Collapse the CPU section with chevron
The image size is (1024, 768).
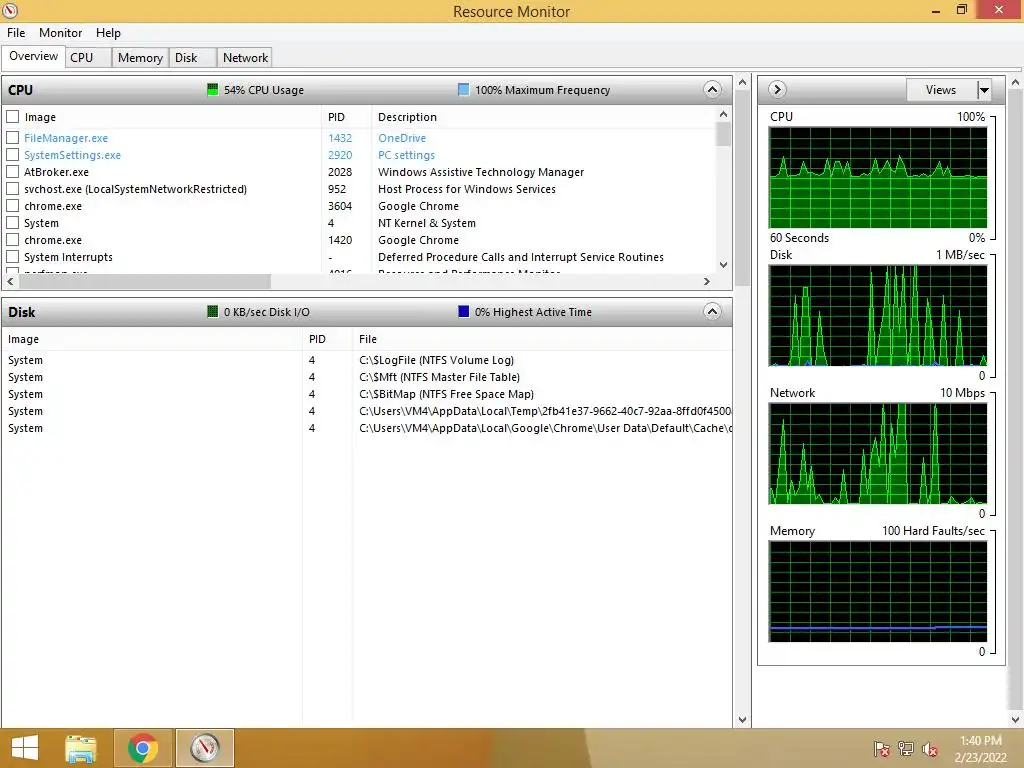pyautogui.click(x=712, y=89)
